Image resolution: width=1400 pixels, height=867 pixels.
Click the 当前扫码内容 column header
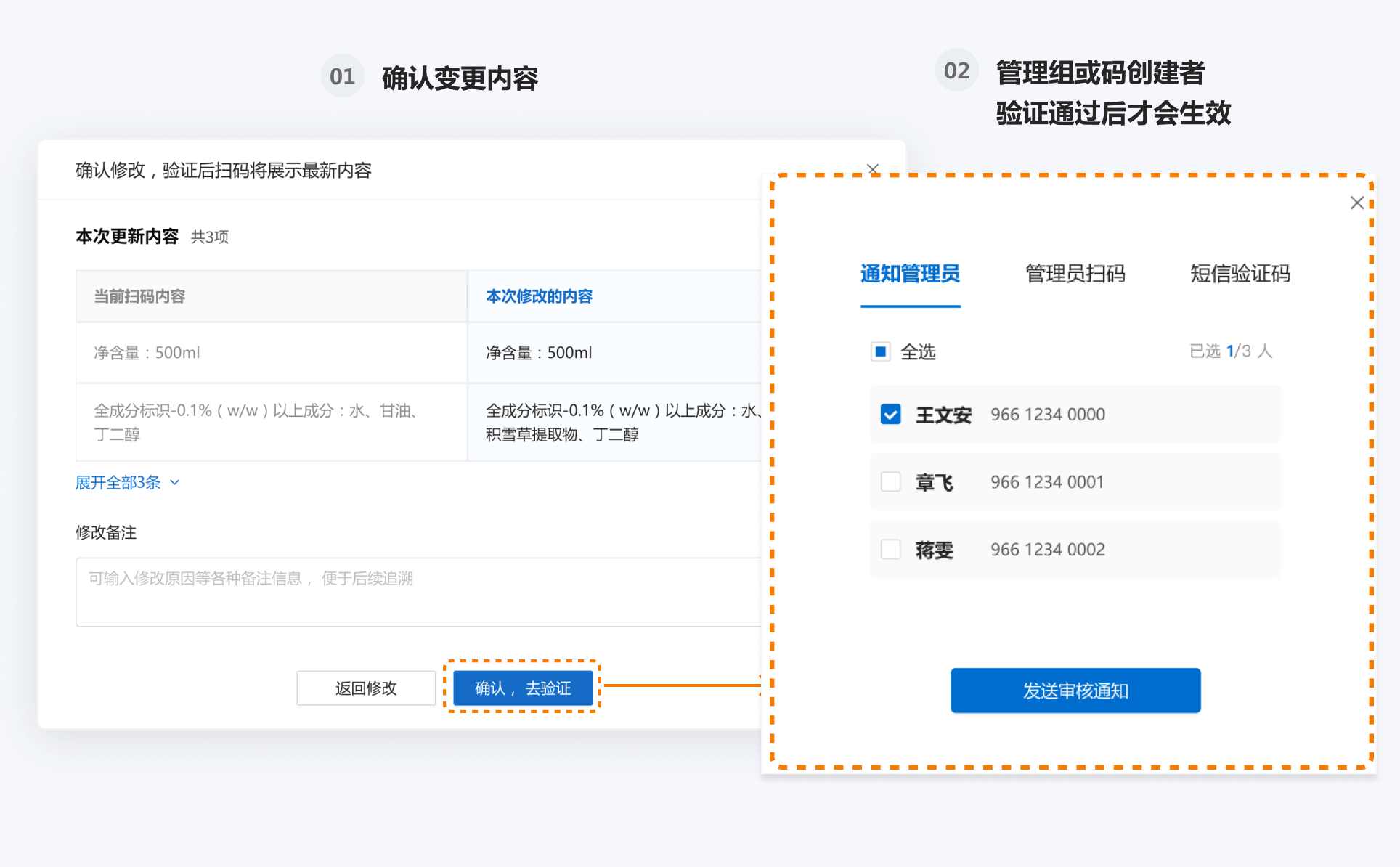click(139, 296)
